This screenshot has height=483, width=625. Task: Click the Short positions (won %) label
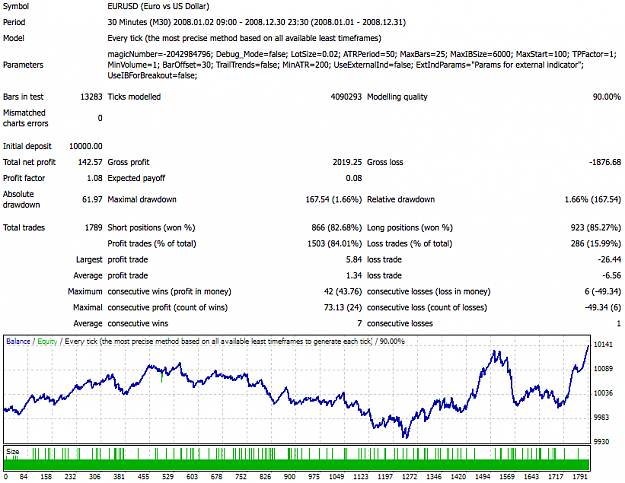click(151, 228)
